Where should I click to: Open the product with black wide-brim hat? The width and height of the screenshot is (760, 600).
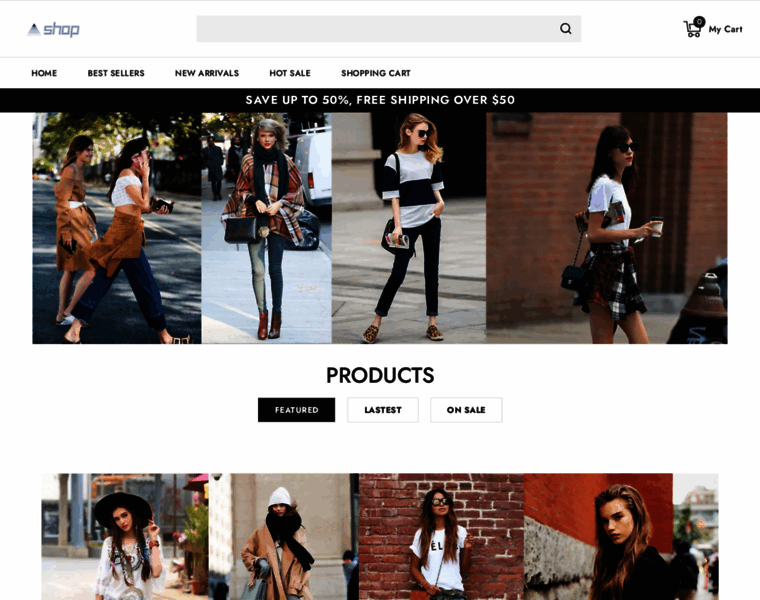pos(125,537)
